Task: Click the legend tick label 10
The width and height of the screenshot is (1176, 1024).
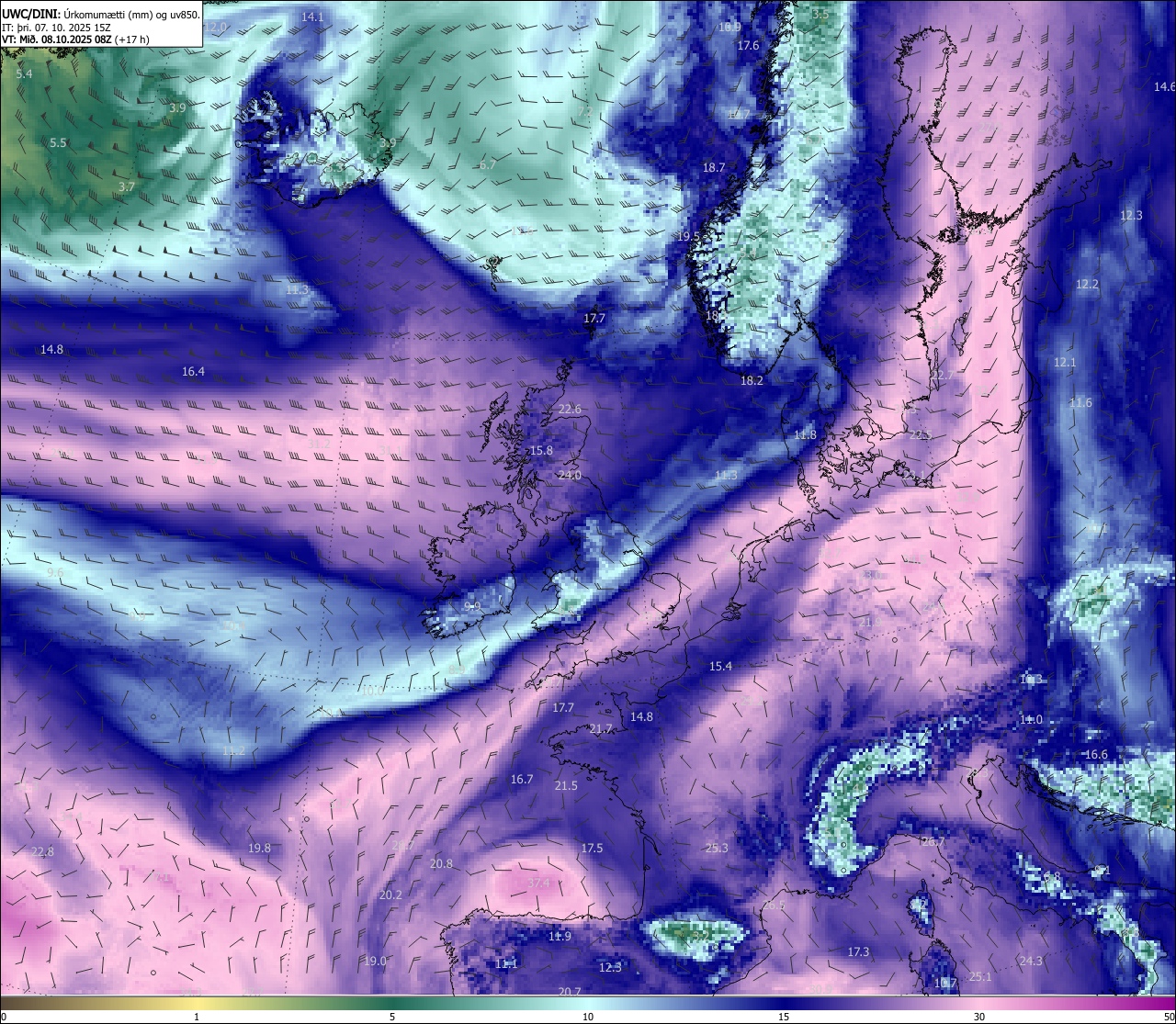Action: tap(588, 1017)
